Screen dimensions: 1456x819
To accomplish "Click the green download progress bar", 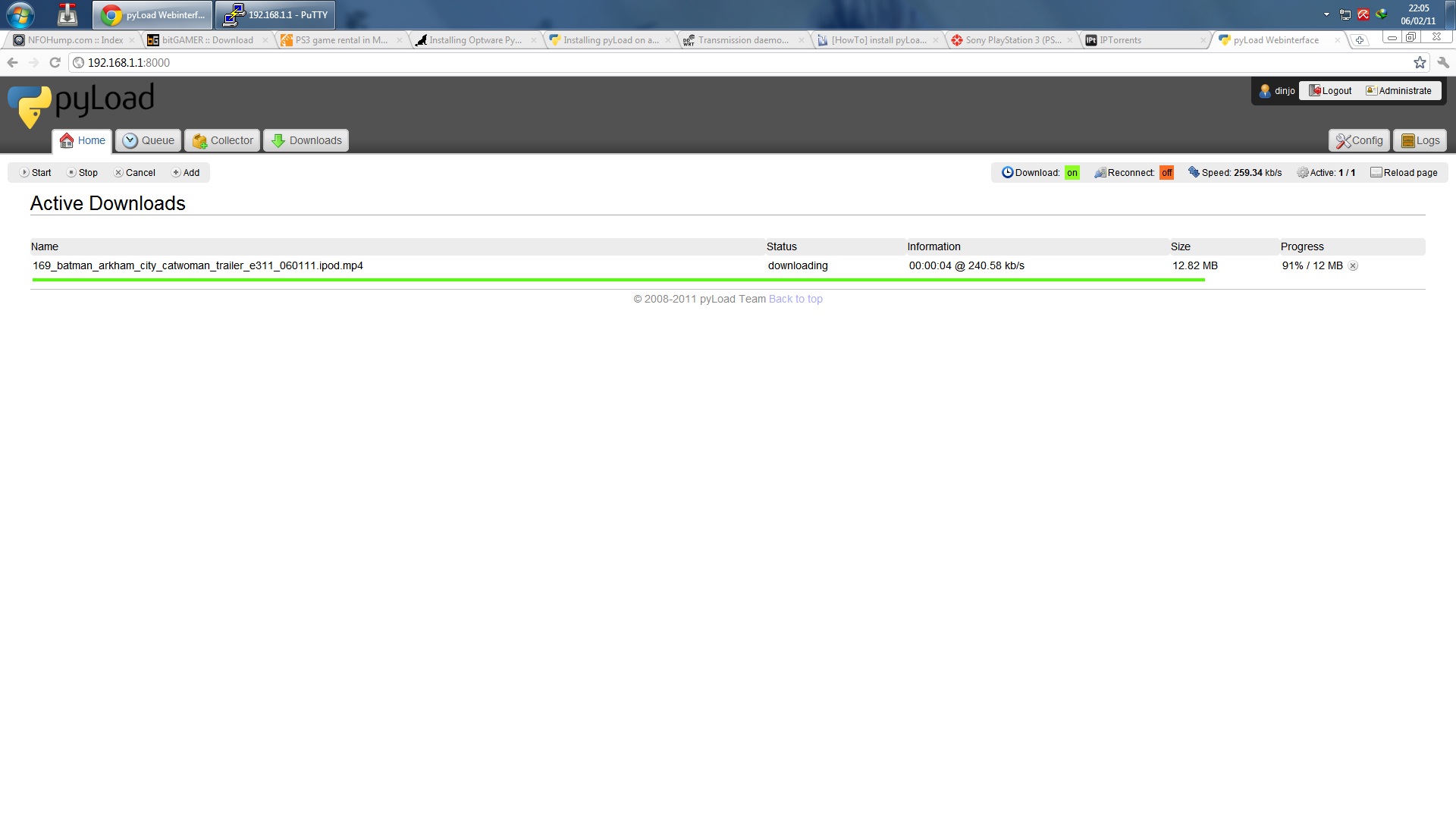I will (x=618, y=280).
